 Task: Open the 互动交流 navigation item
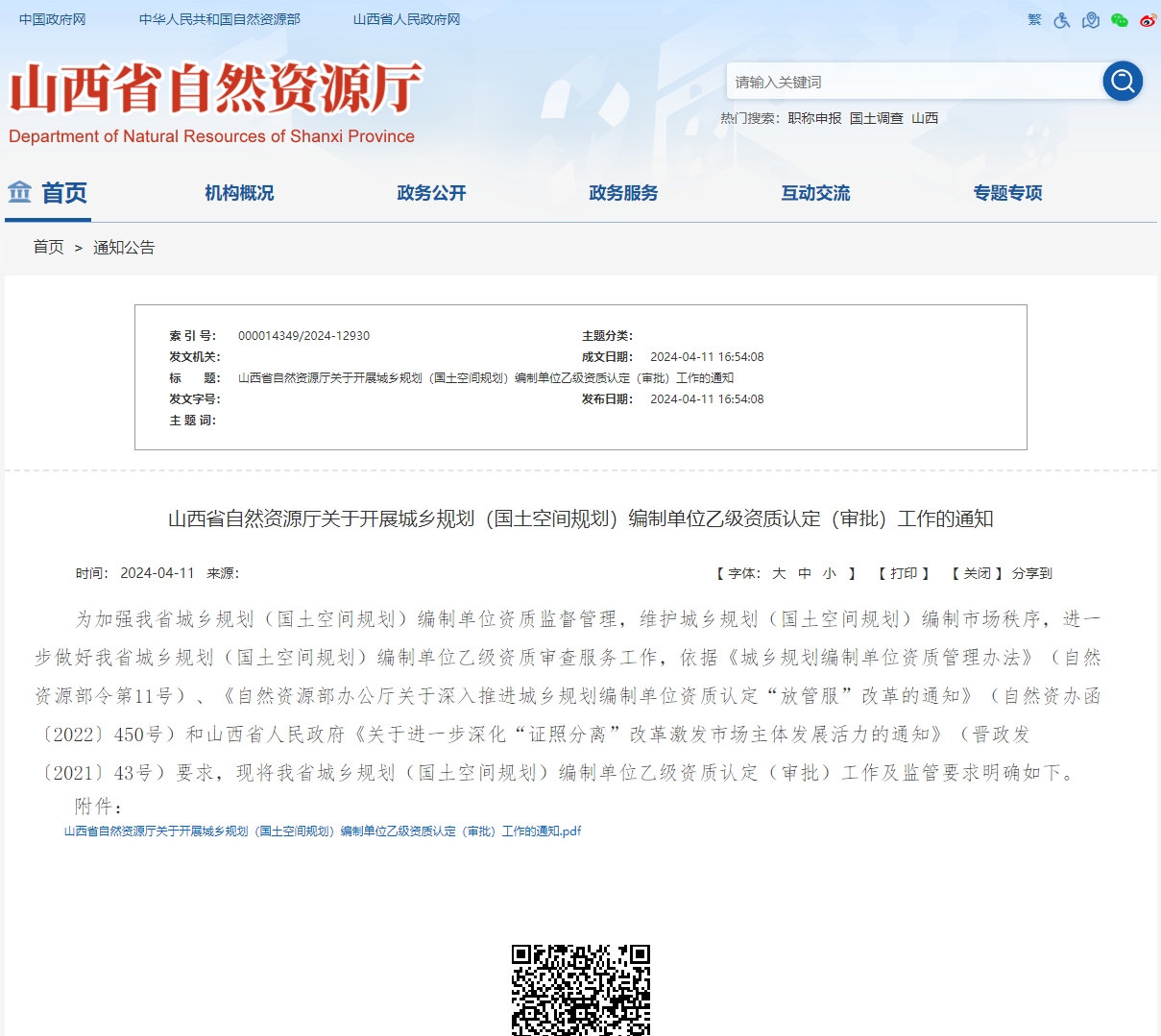(x=815, y=193)
